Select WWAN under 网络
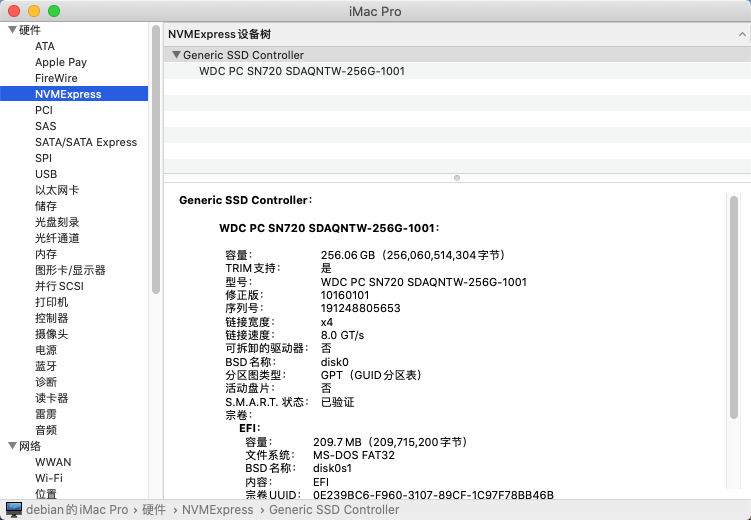Screen dimensions: 751x520 tap(53, 462)
